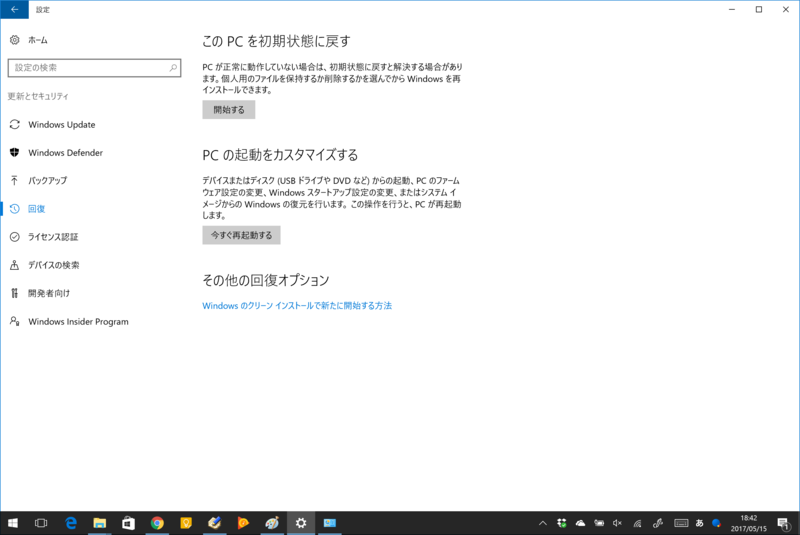800x535 pixels.
Task: Open the paint palette taskbar app
Action: (272, 523)
